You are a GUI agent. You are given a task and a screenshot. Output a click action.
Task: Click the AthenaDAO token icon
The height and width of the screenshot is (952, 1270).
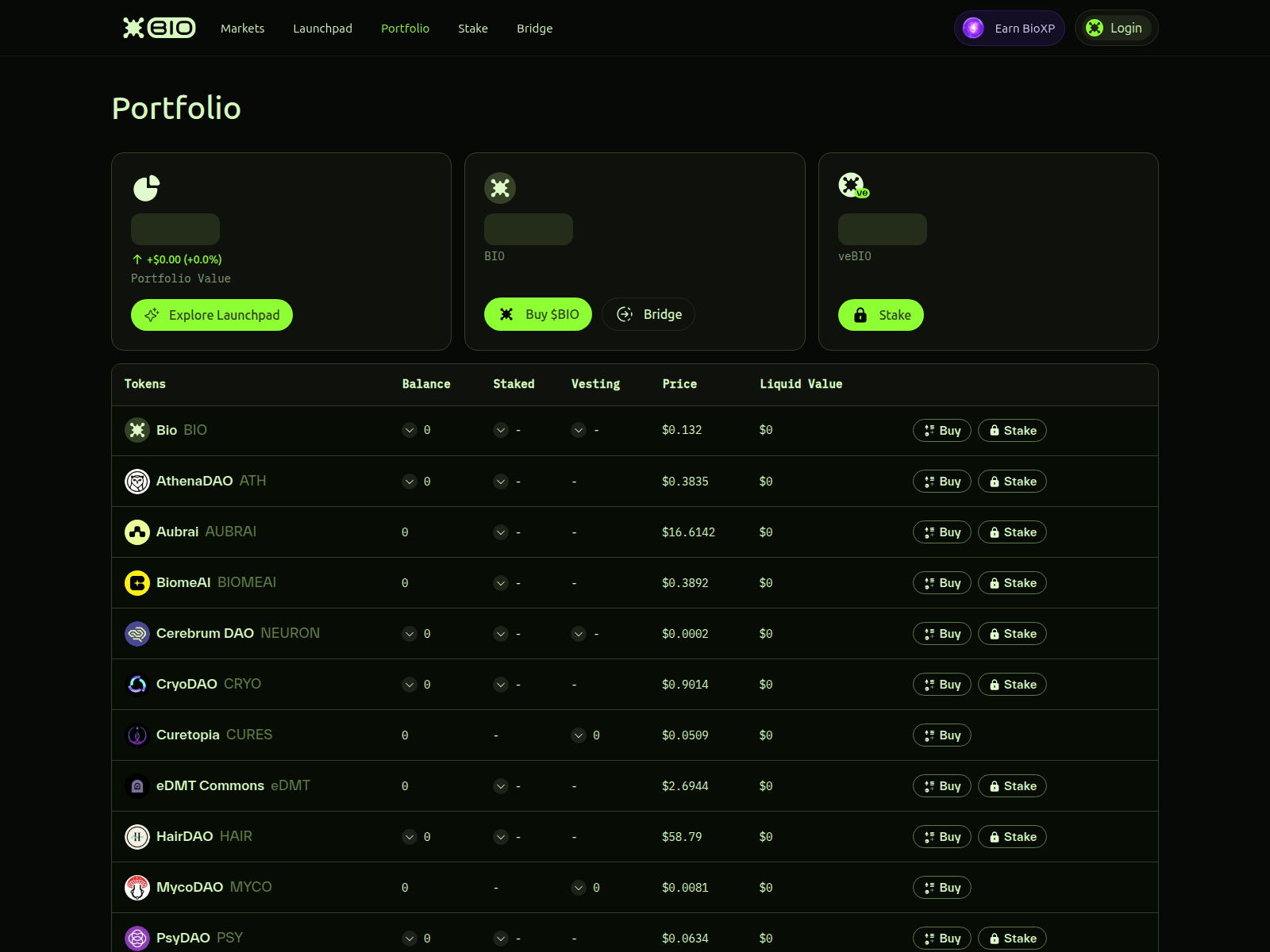(137, 481)
